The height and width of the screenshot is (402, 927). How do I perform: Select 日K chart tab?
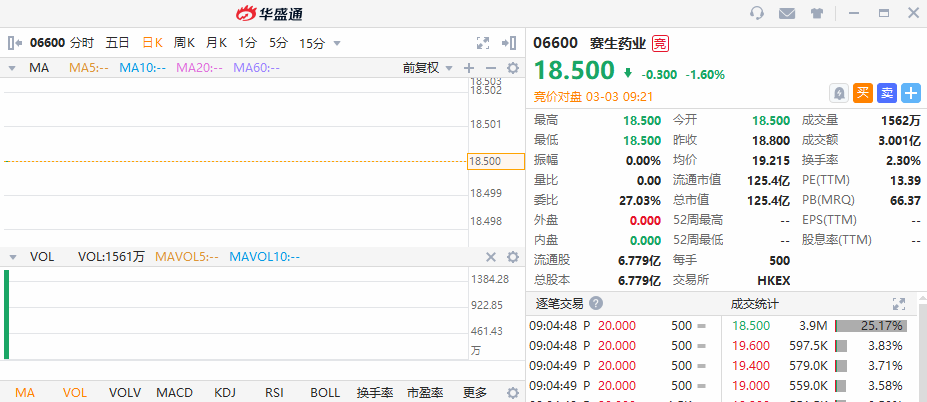click(153, 43)
